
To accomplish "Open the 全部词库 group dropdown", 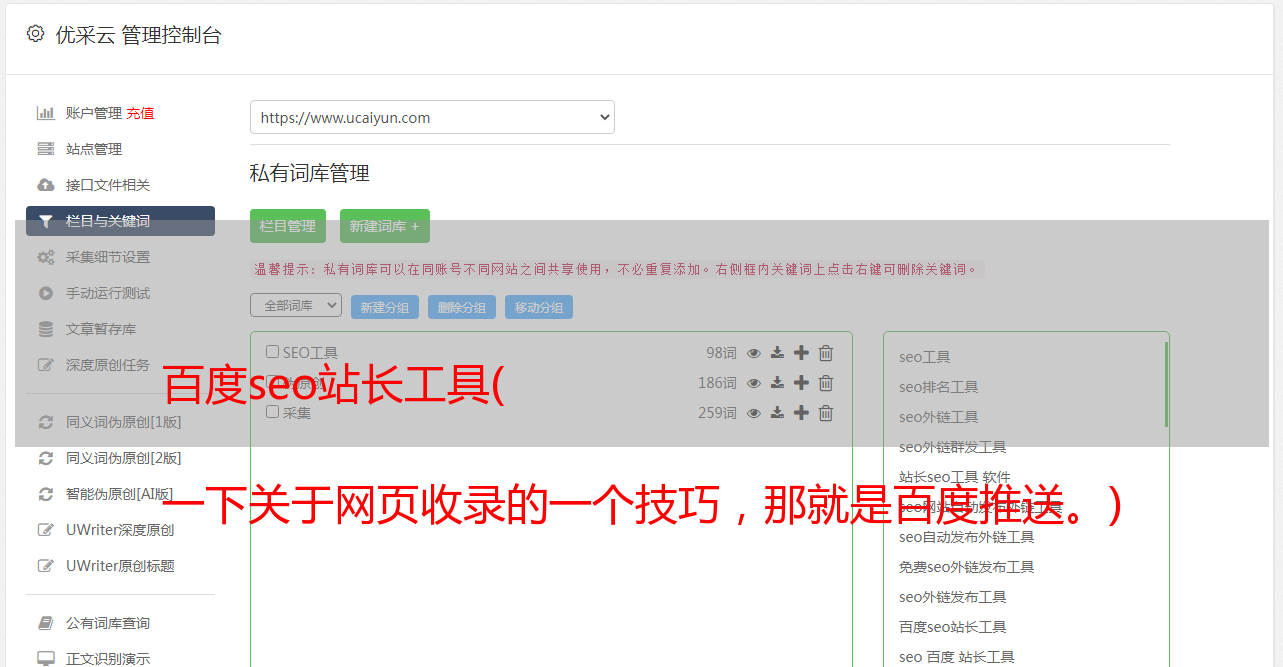I will point(296,305).
